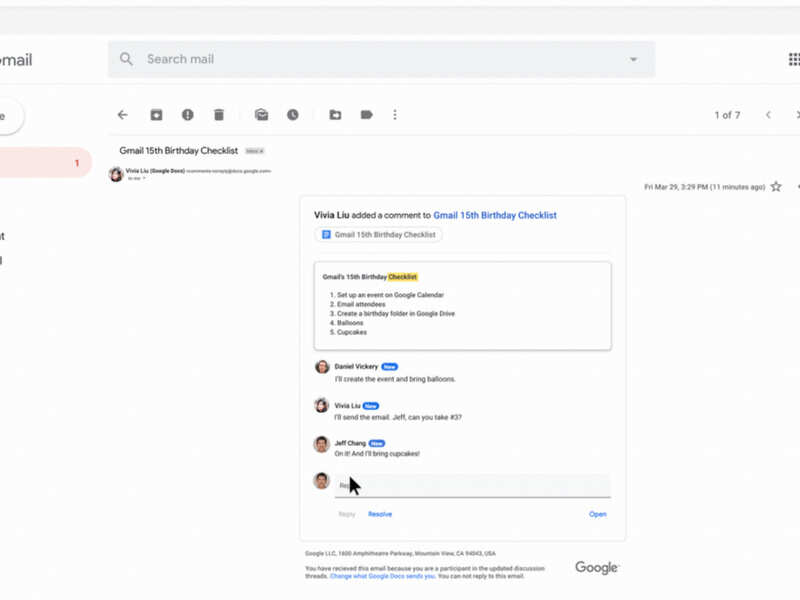This screenshot has width=800, height=600.
Task: Open the Move to folder icon
Action: click(335, 115)
